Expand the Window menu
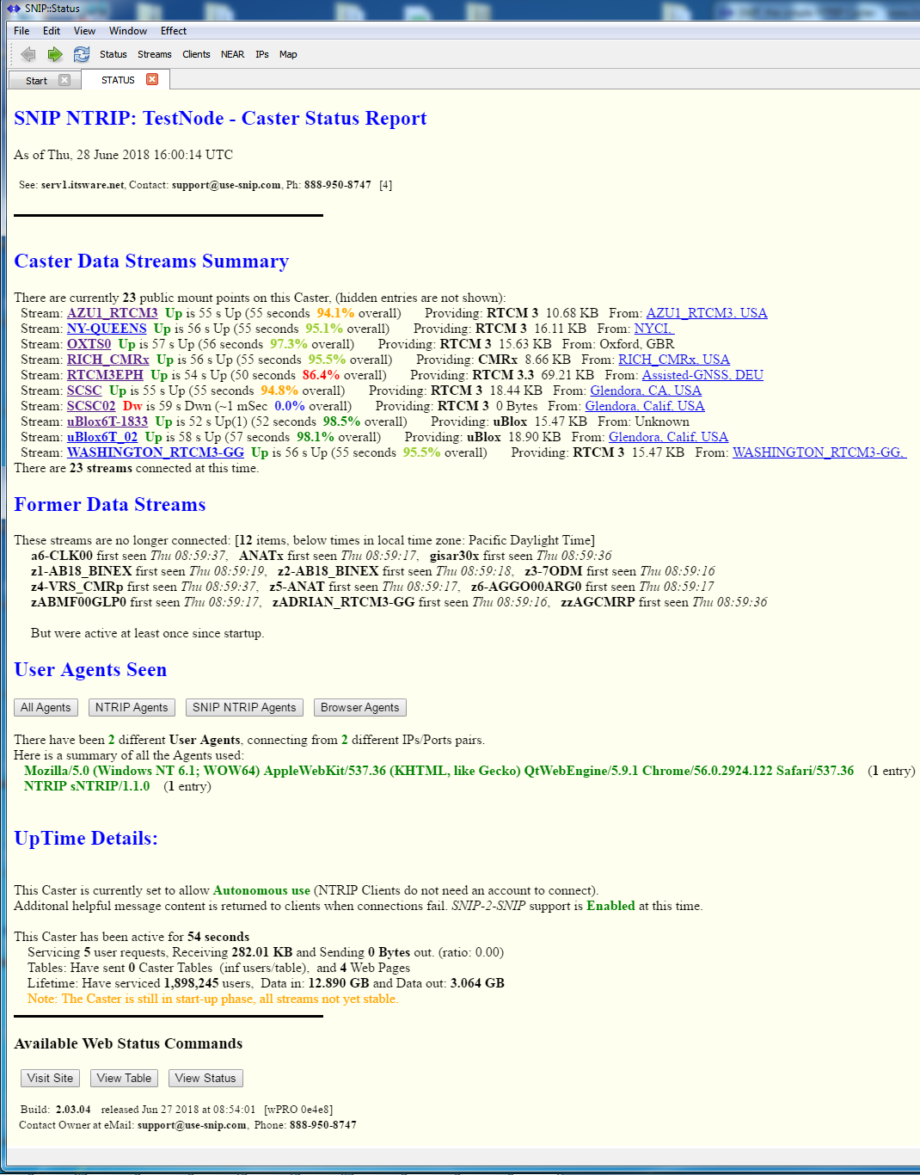 [x=128, y=31]
